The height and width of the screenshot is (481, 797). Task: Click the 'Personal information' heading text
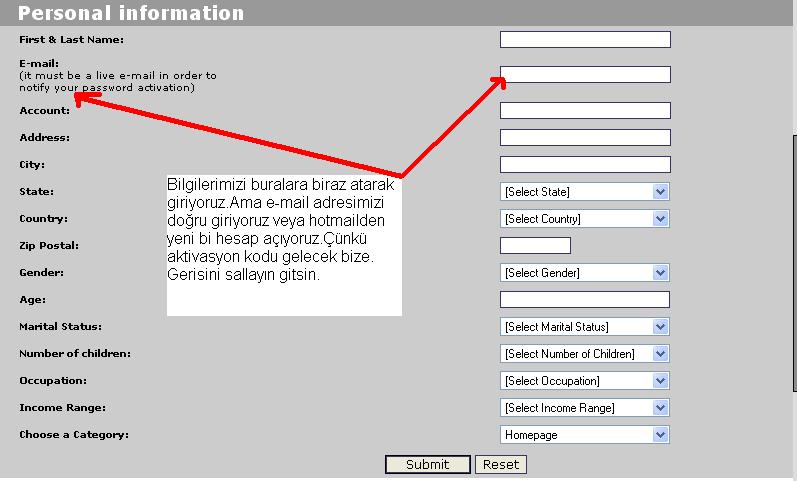(x=131, y=13)
